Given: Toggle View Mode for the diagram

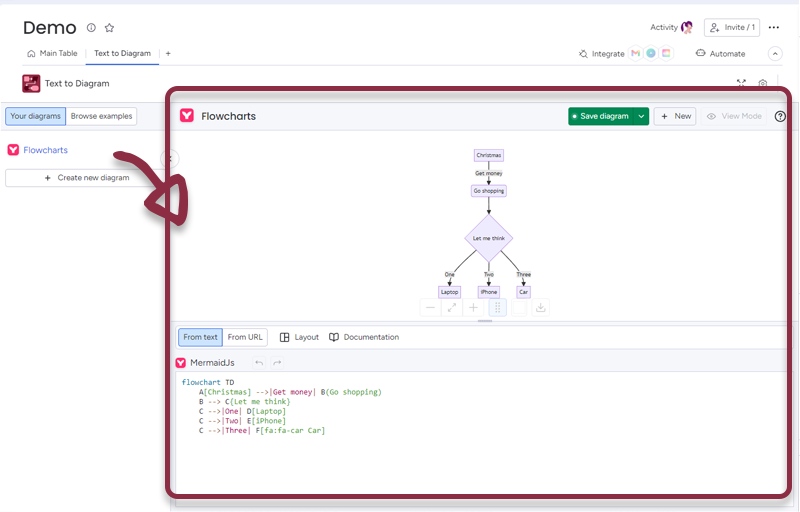Looking at the screenshot, I should click(x=734, y=116).
